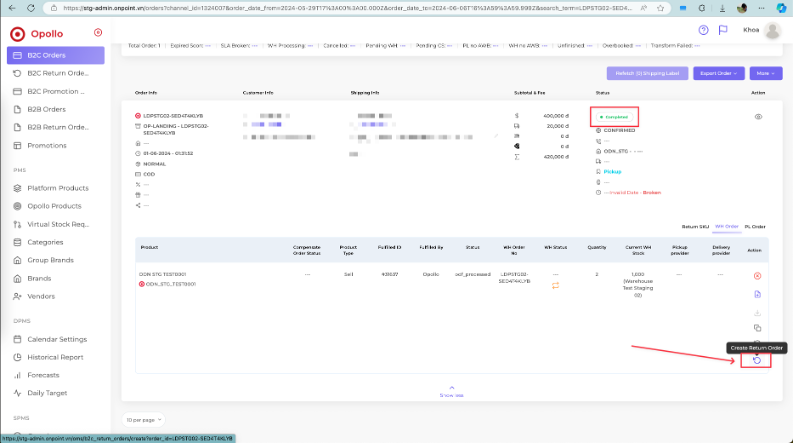The image size is (794, 444).
Task: View order details with eye icon
Action: pos(758,117)
